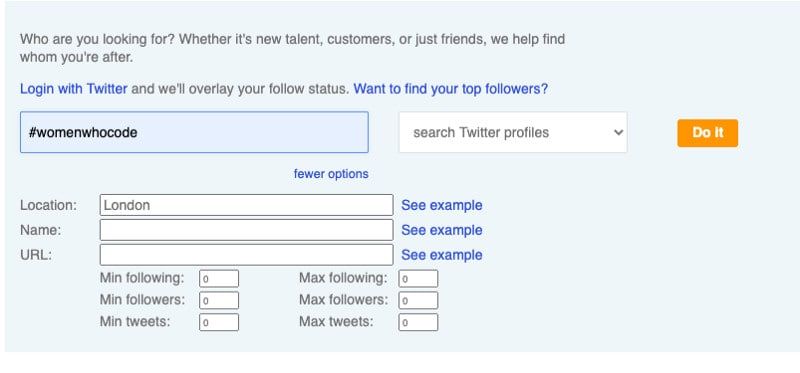Click the Min following number box
The width and height of the screenshot is (800, 373).
pos(219,279)
